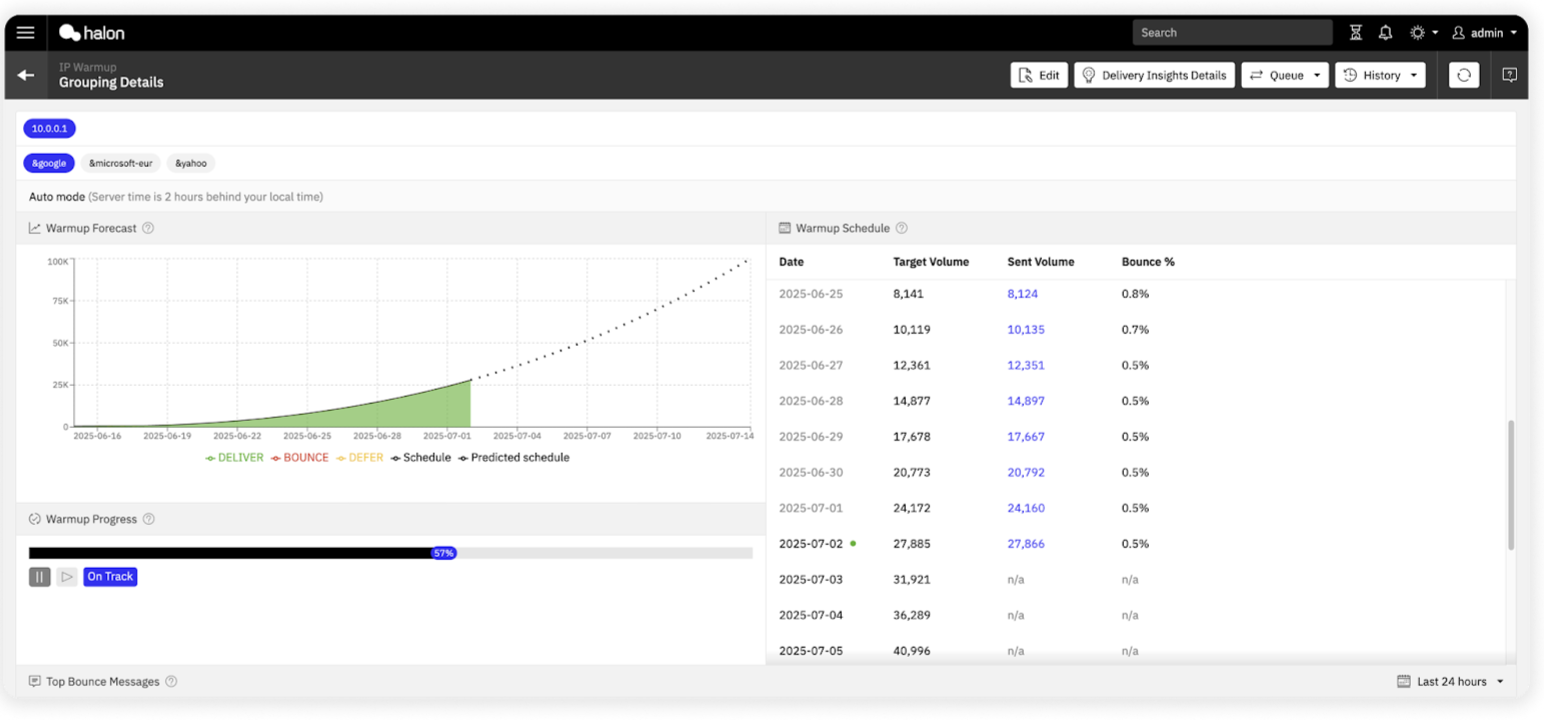Click the IP Warmup breadcrumb text
Viewport: 1544px width, 720px height.
88,67
